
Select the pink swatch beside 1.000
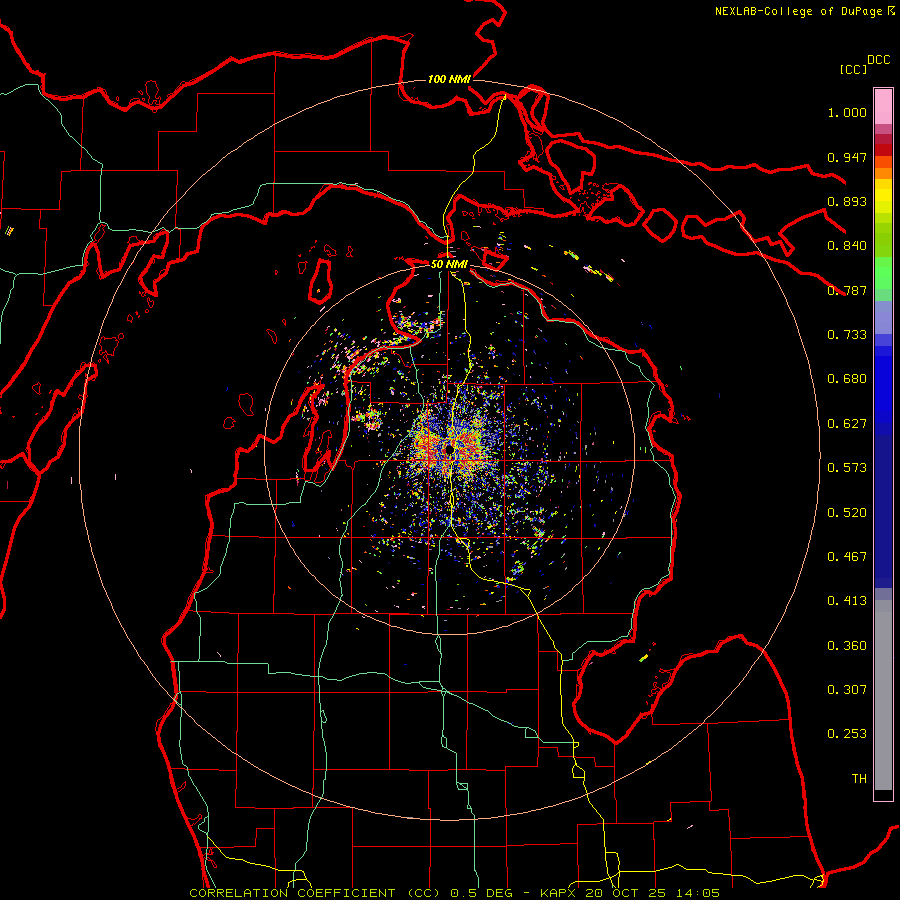click(x=883, y=107)
